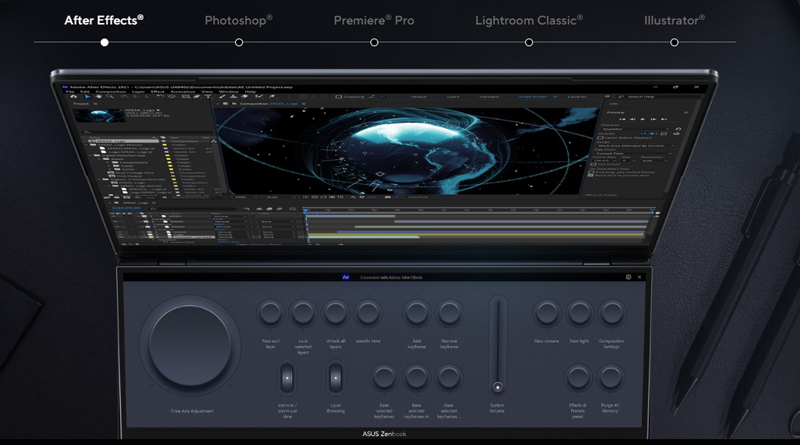Select the Zoom magnifier tool
Image resolution: width=800 pixels, height=445 pixels.
coord(109,96)
